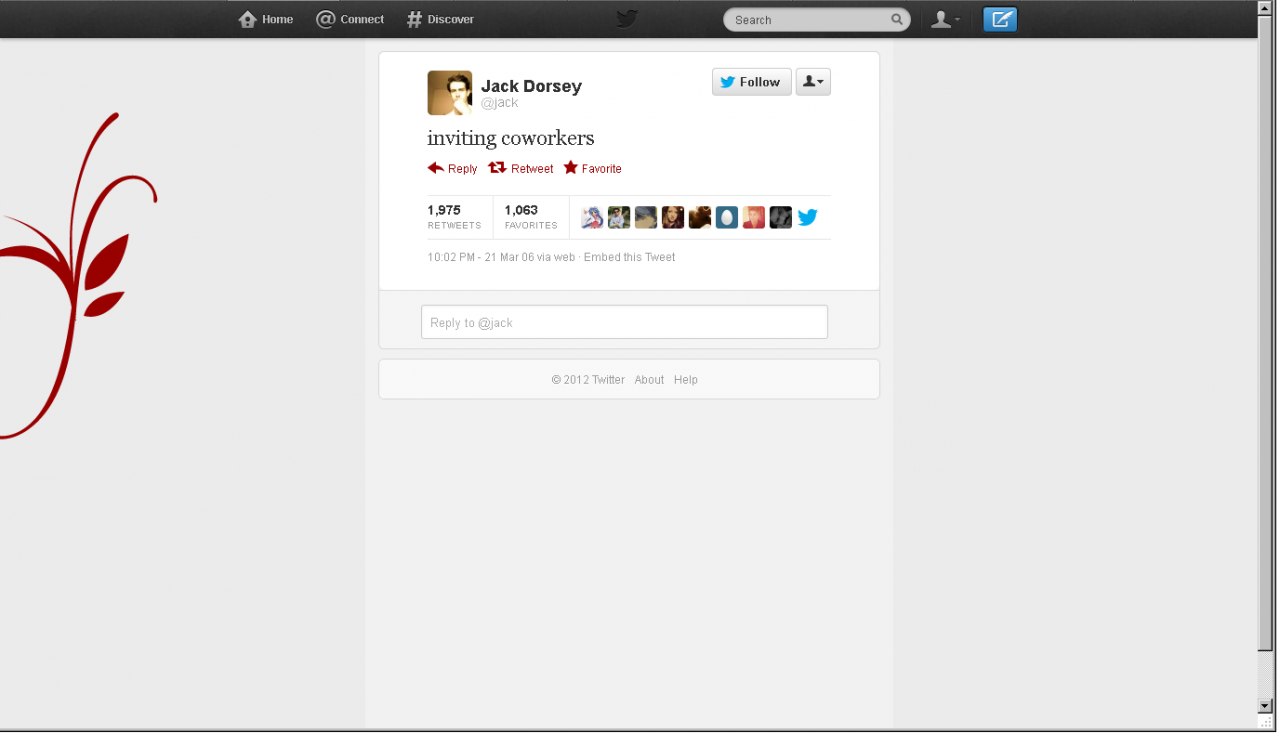The image size is (1280, 733).
Task: Open the compose new tweet button
Action: pyautogui.click(x=1000, y=19)
